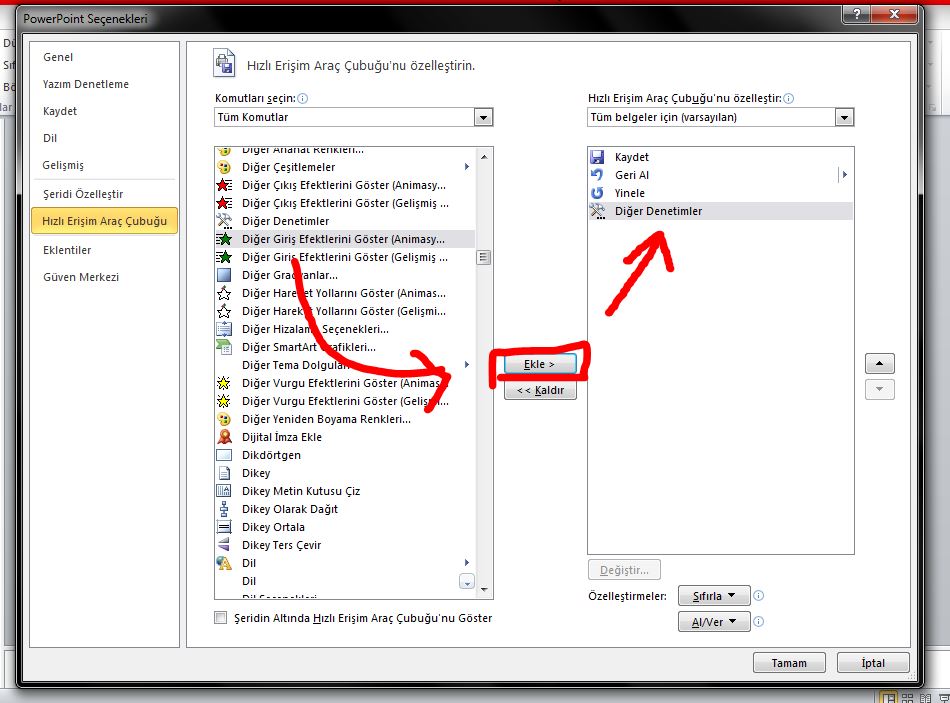The width and height of the screenshot is (950, 703).
Task: Click star outline icon for Diğer Hareket Yollarını Göster (Gelişmi...
Action: tap(224, 312)
